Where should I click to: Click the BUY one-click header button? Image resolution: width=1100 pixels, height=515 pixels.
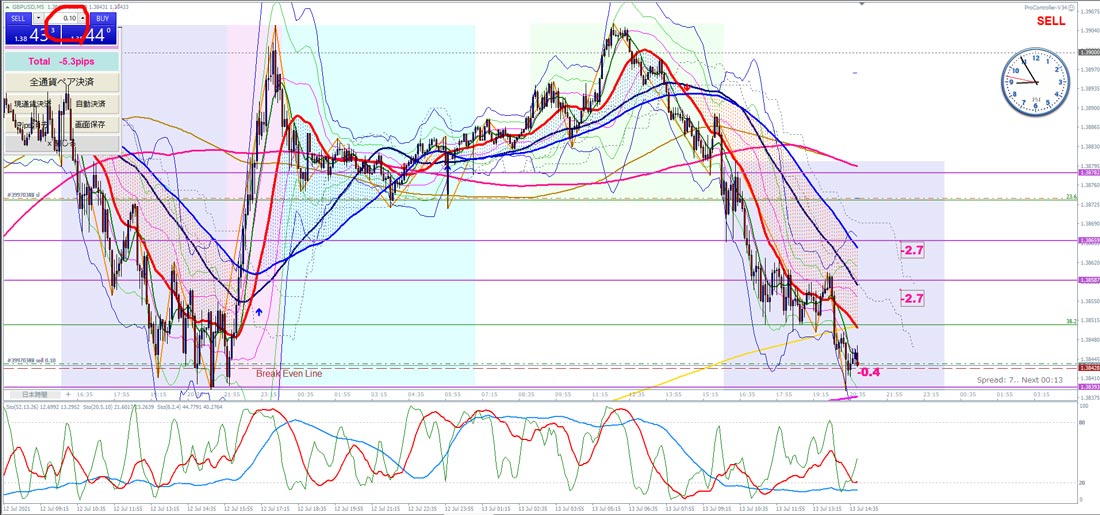pos(102,18)
